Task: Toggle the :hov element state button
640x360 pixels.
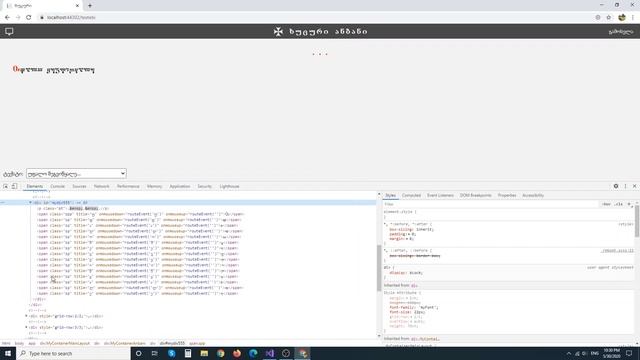Action: coord(607,204)
